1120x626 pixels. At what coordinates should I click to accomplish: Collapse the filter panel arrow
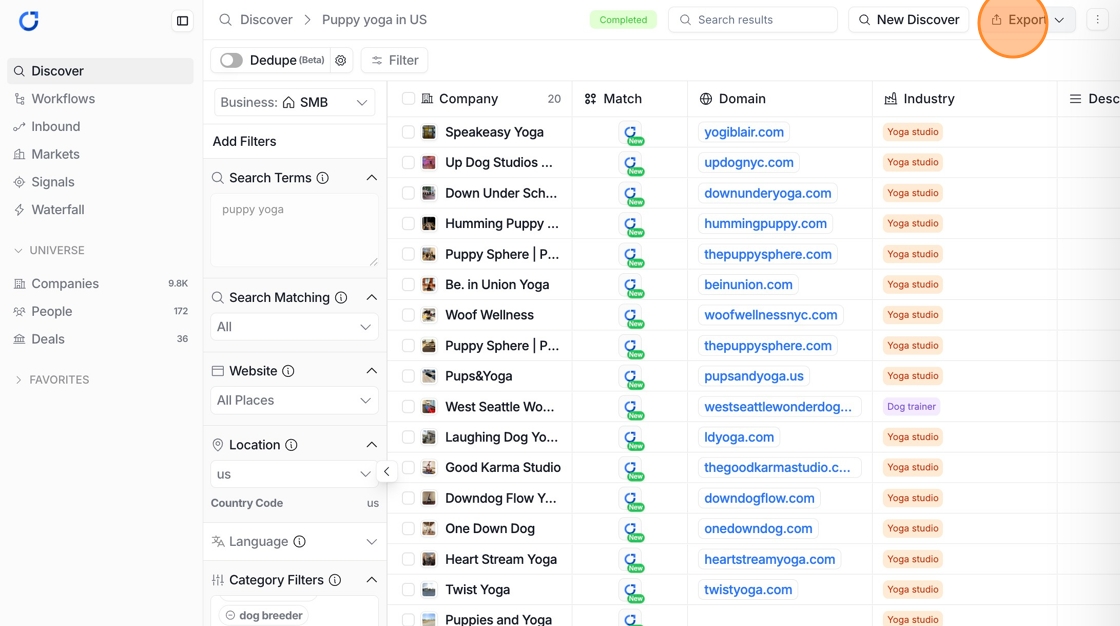pyautogui.click(x=386, y=472)
